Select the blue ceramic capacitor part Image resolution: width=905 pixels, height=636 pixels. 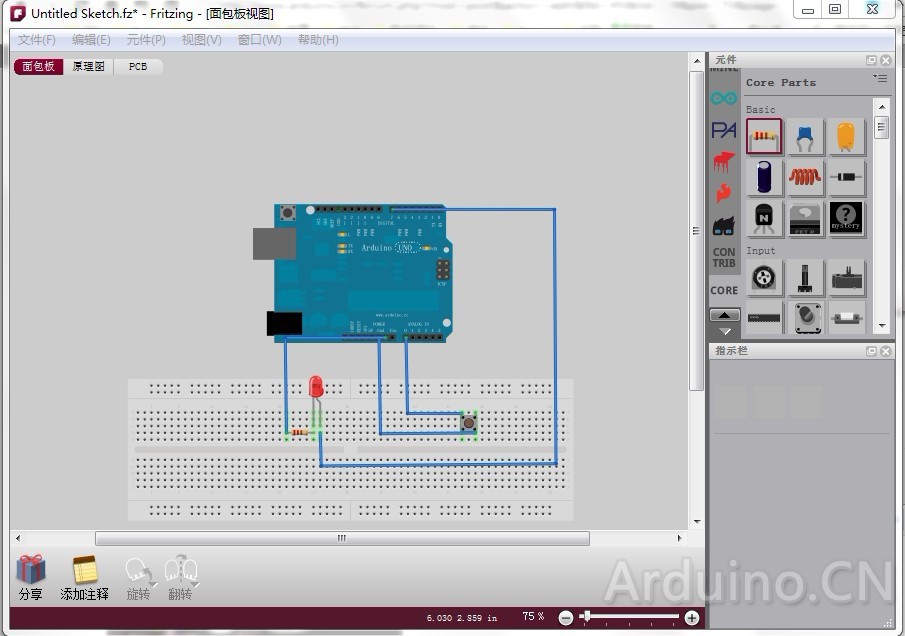(805, 136)
